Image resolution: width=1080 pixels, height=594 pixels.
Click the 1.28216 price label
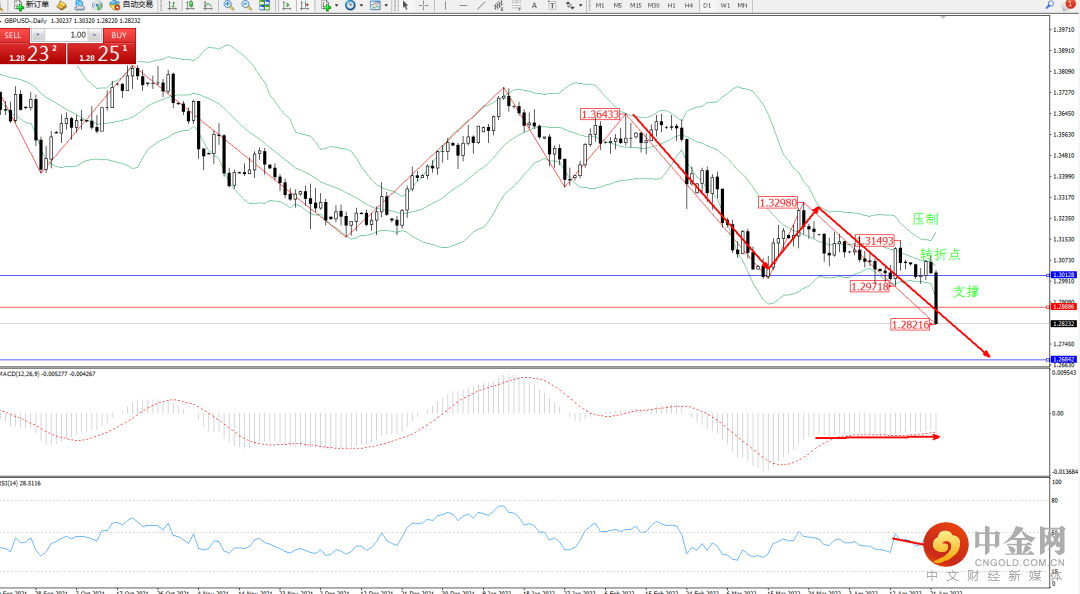(910, 325)
